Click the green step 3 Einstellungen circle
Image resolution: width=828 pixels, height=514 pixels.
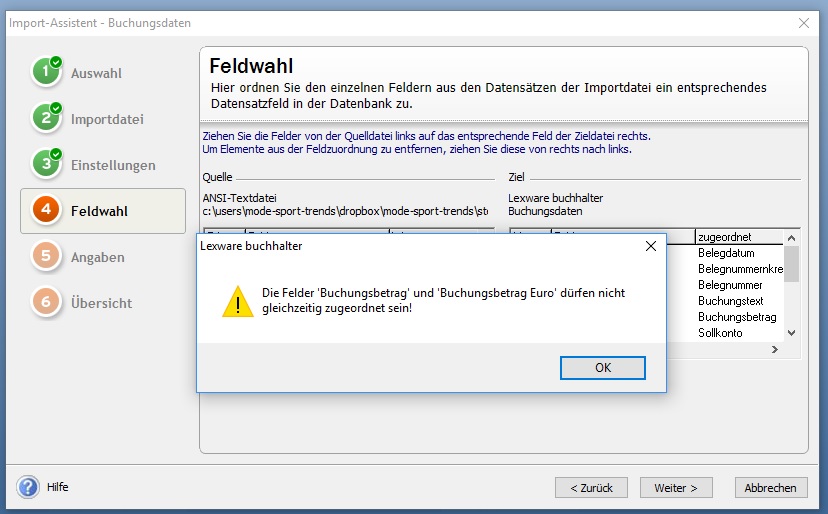tap(46, 165)
